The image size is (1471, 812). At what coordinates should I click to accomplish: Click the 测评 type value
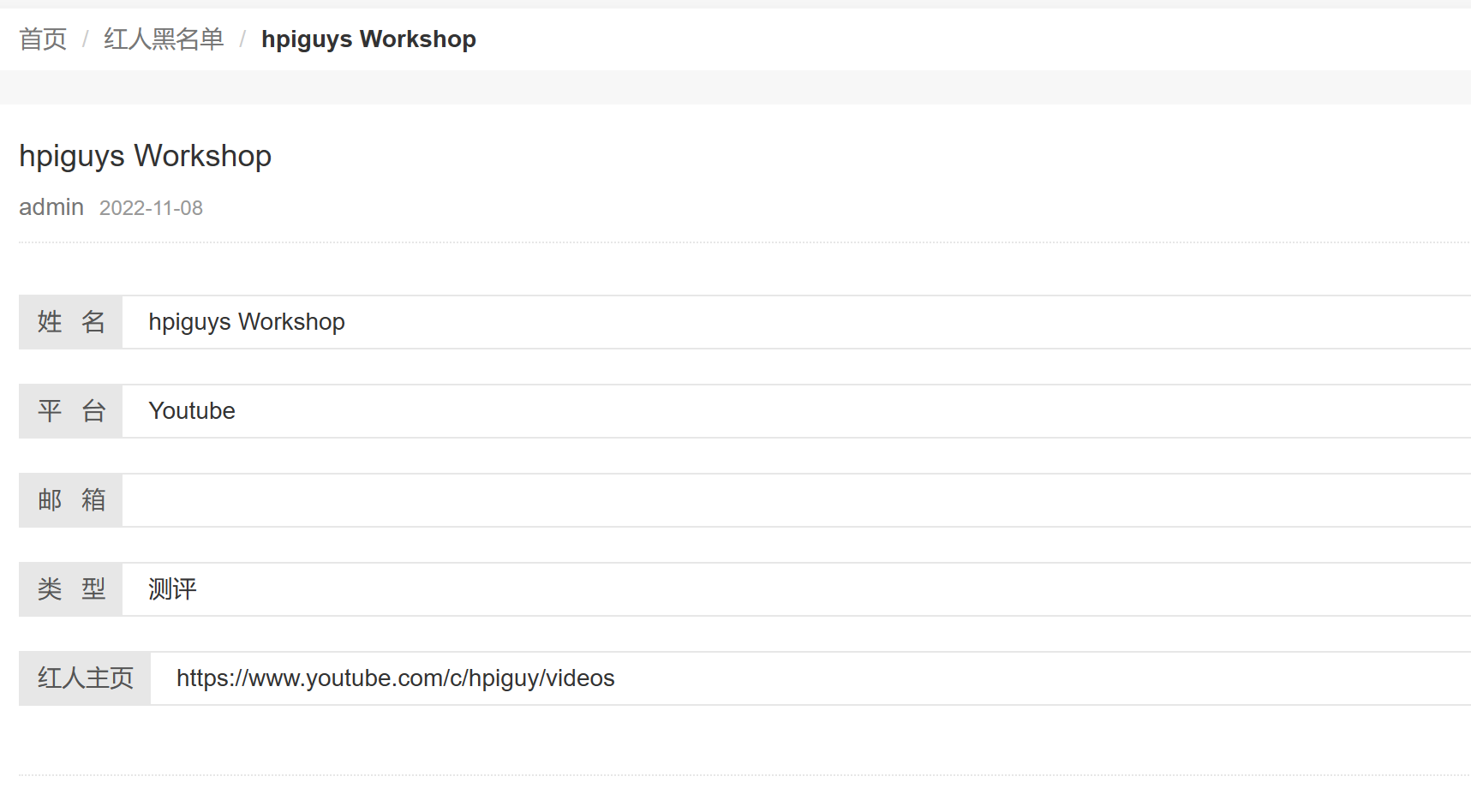(172, 589)
